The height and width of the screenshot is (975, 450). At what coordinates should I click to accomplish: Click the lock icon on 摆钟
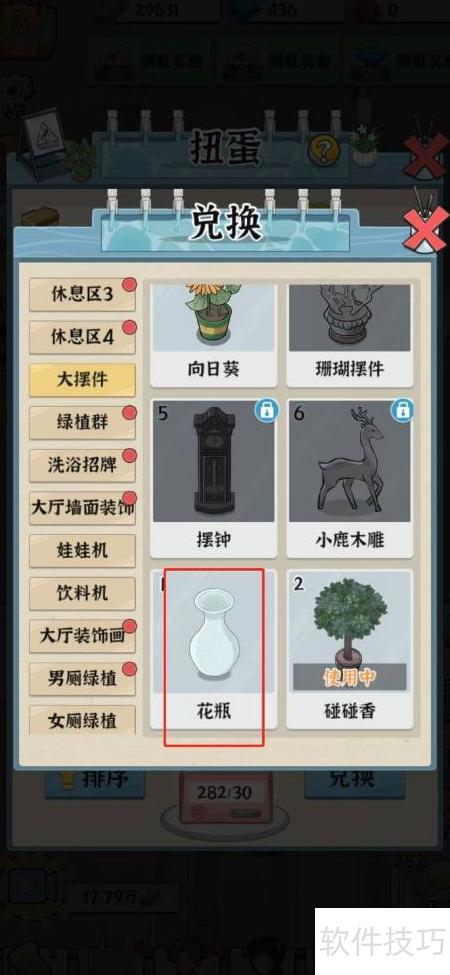266,411
